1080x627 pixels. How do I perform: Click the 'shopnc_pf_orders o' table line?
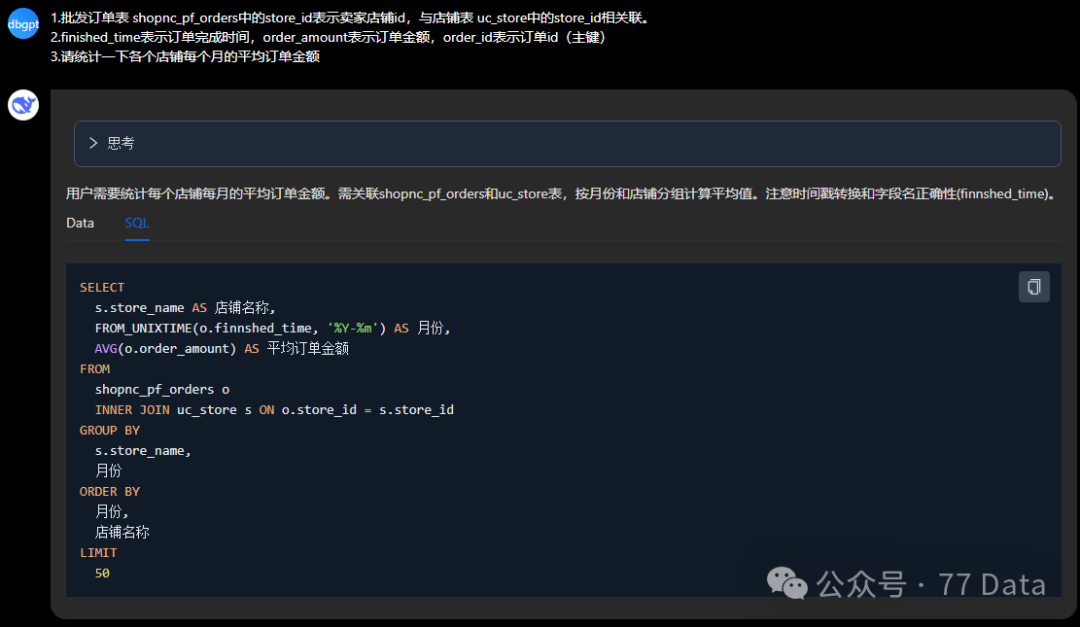162,389
